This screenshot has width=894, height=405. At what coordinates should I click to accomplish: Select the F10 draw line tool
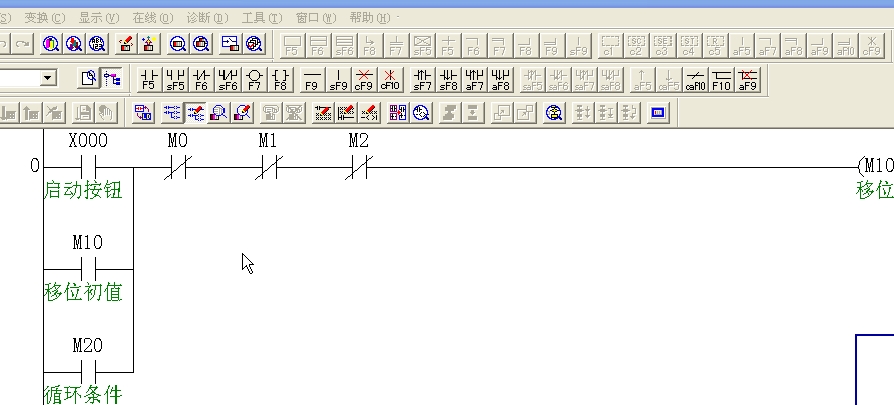tap(721, 79)
